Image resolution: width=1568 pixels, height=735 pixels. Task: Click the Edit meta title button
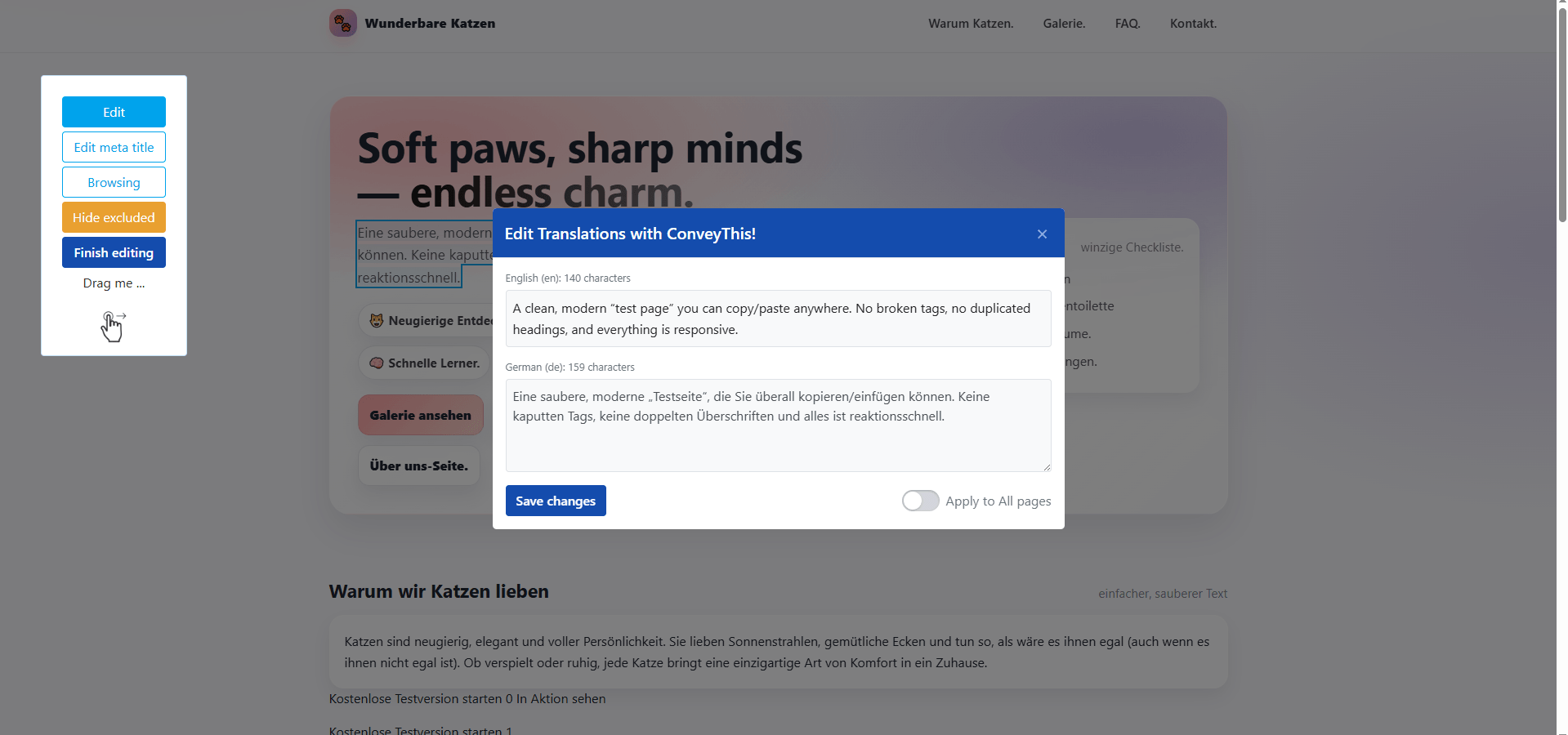pos(114,147)
